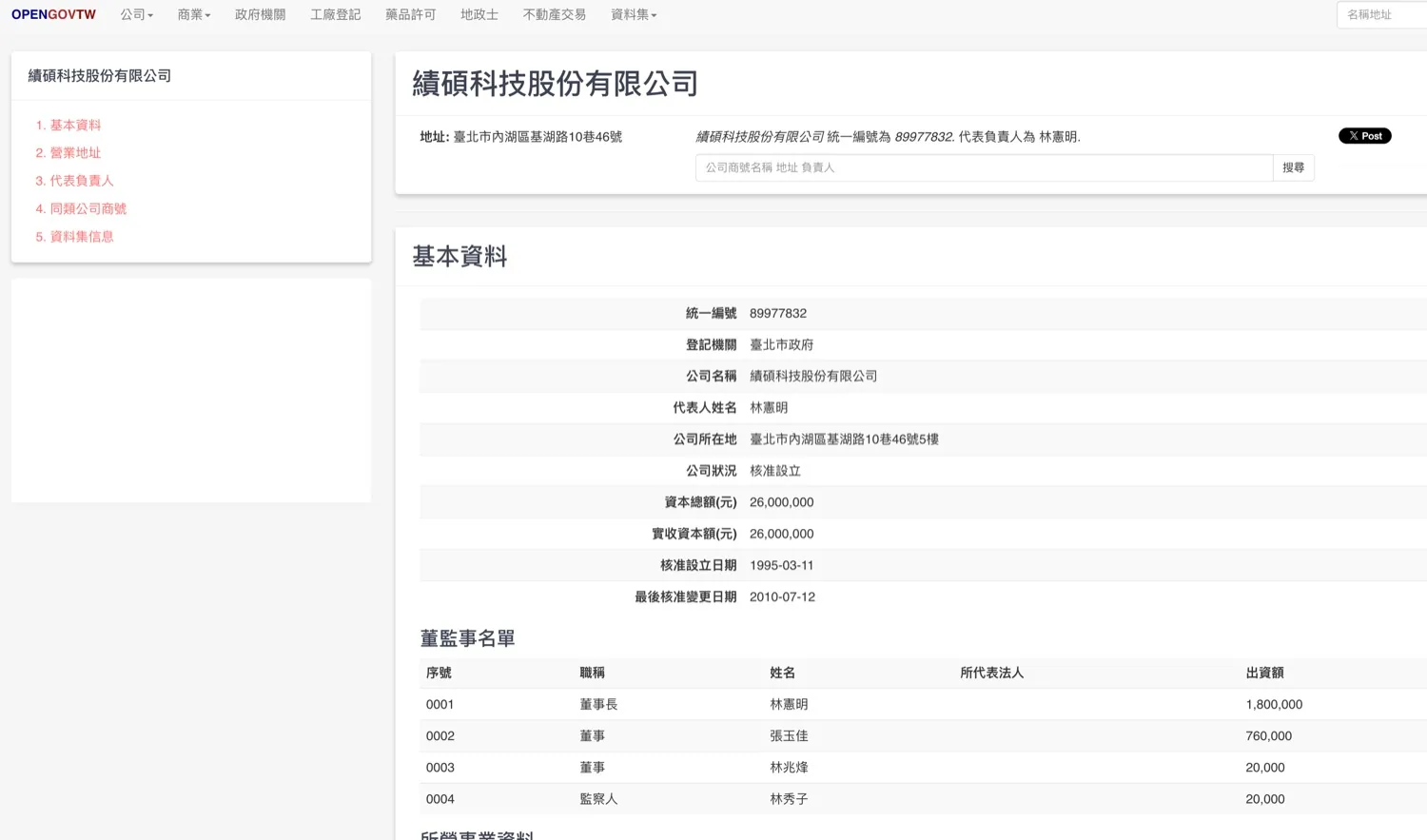Select the 登記機關 value 臺北市政府
1427x840 pixels.
tap(781, 344)
